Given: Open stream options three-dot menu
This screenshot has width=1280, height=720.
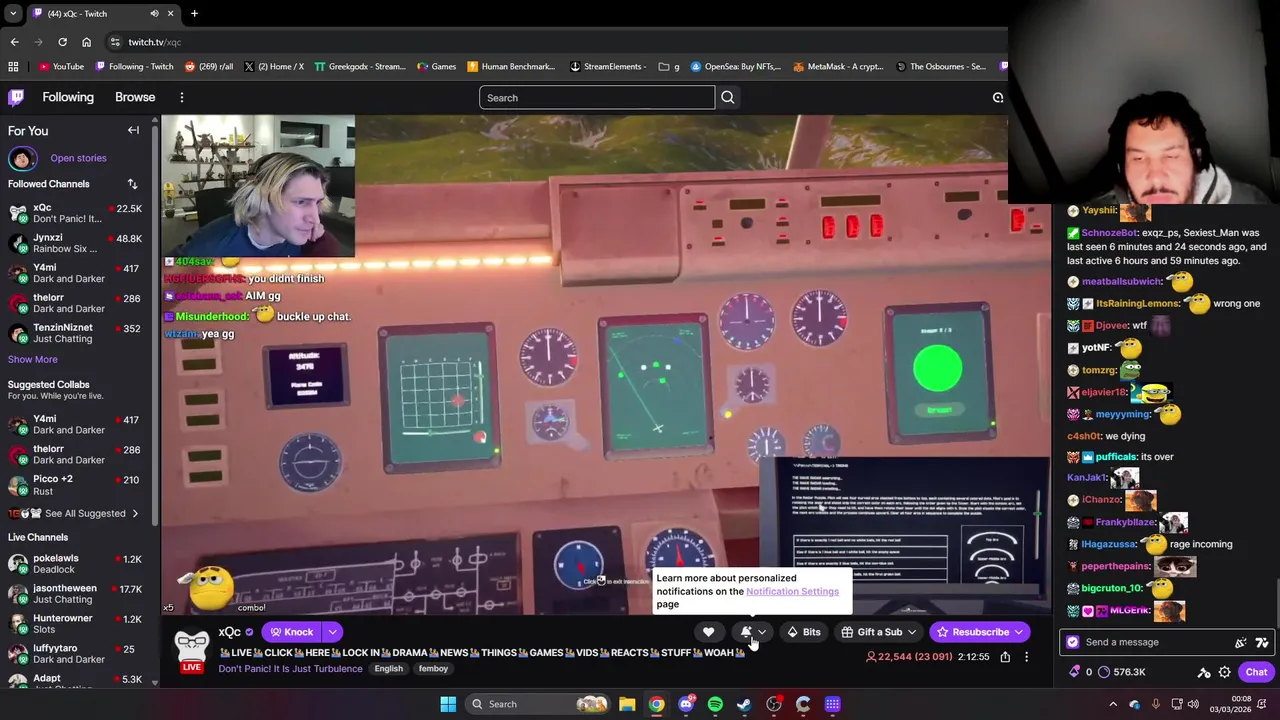Looking at the screenshot, I should 1026,657.
